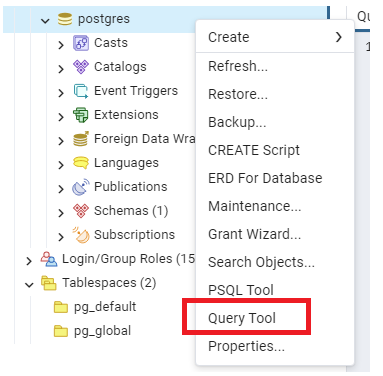Choose Refresh... from context menu
The width and height of the screenshot is (383, 376).
pos(275,66)
